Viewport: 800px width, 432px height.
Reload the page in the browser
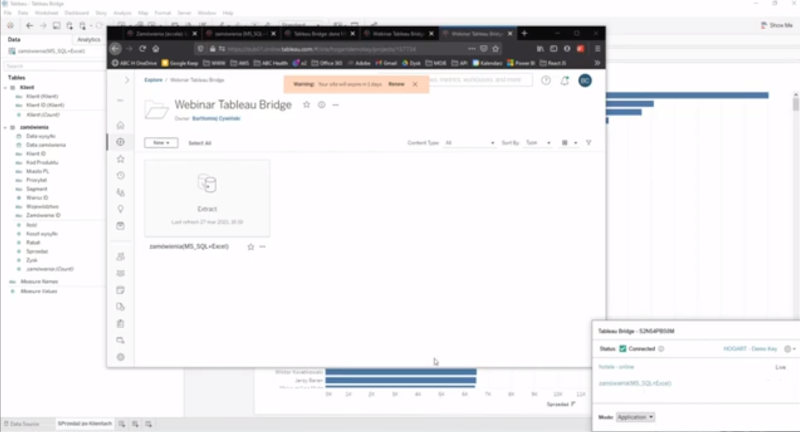tap(142, 48)
